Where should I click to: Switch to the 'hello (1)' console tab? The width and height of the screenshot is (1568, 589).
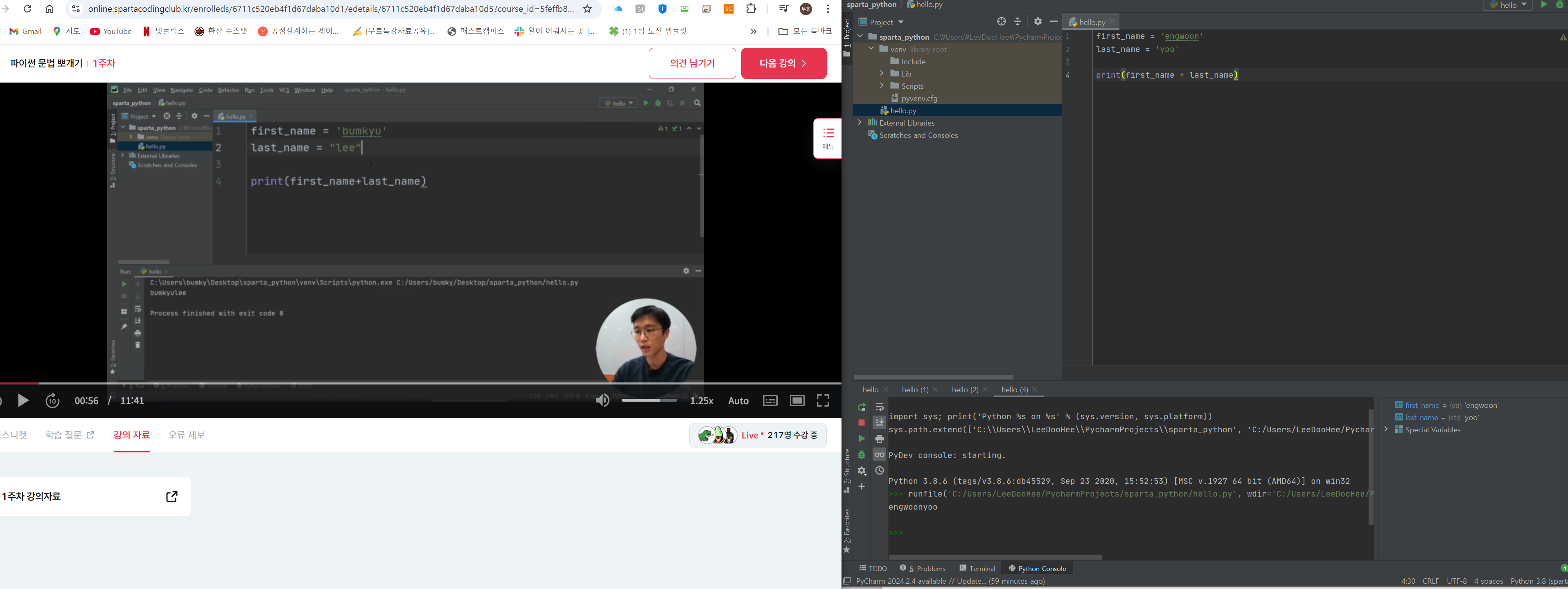[x=915, y=389]
